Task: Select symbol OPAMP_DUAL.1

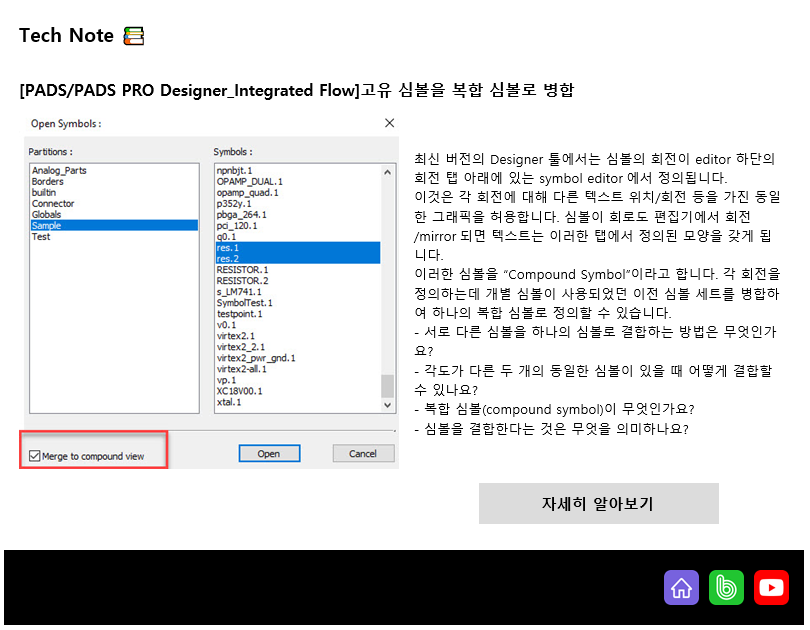Action: pyautogui.click(x=298, y=181)
